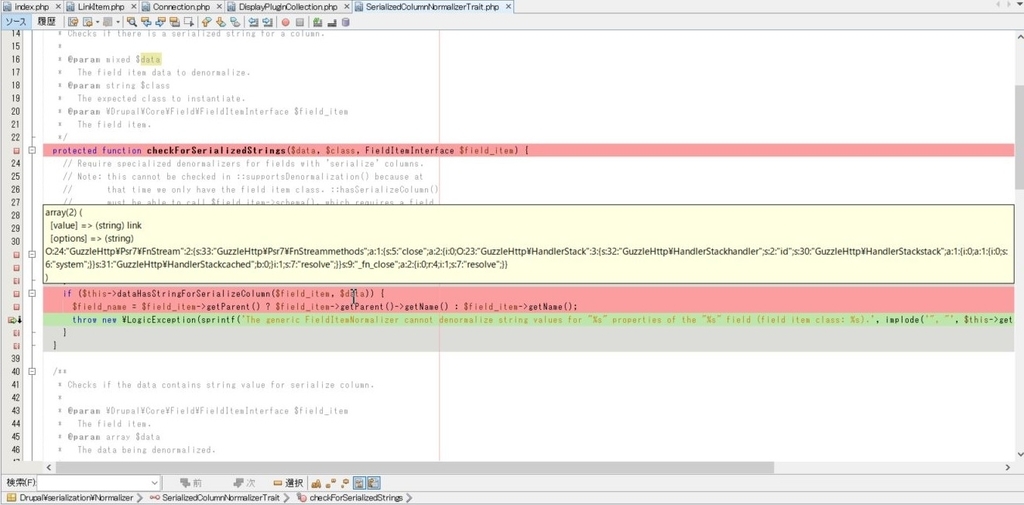Click the database cylinder toolbar icon

(345, 22)
